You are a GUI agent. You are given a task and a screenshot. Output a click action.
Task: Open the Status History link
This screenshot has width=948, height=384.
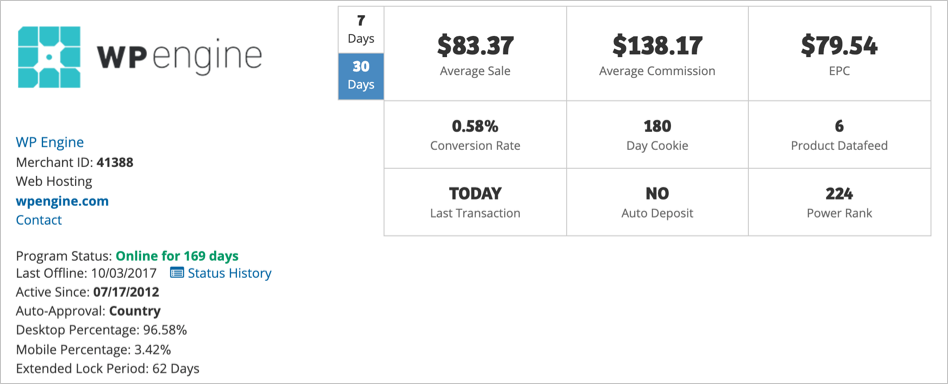[x=230, y=273]
